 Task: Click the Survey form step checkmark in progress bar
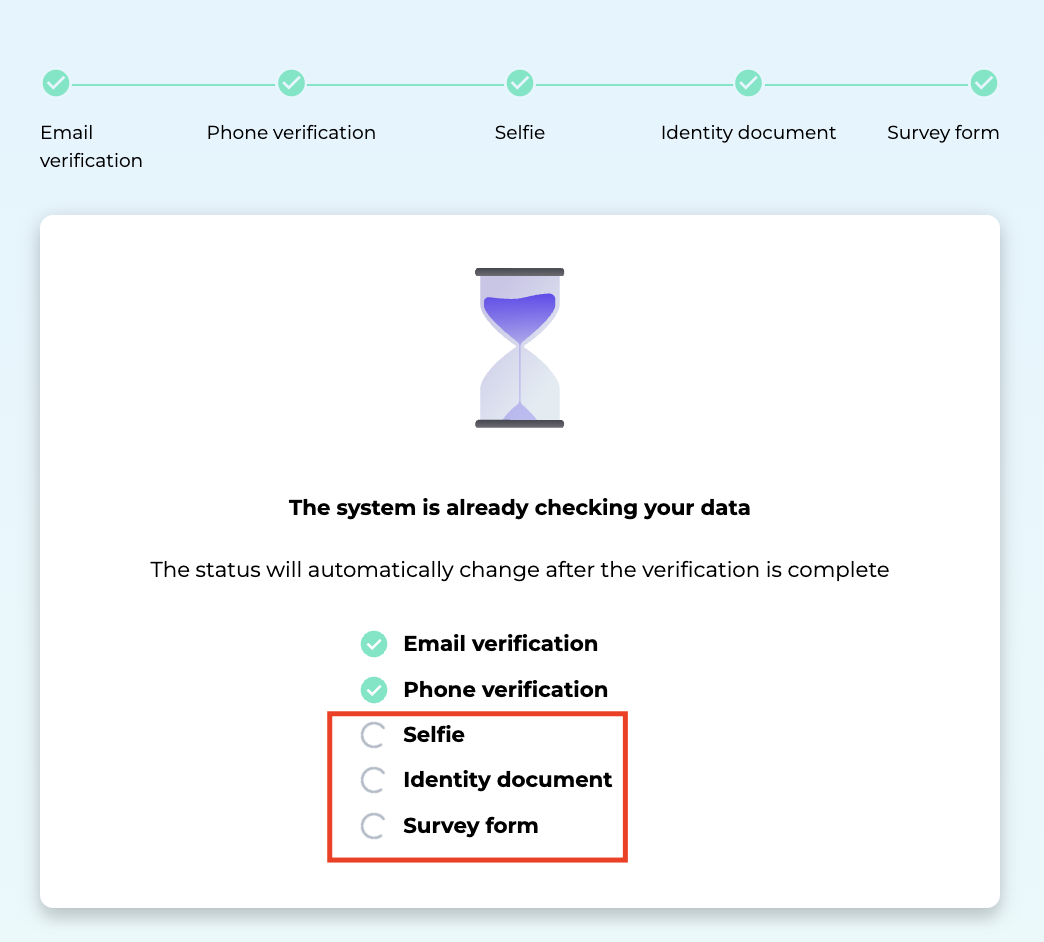tap(984, 83)
